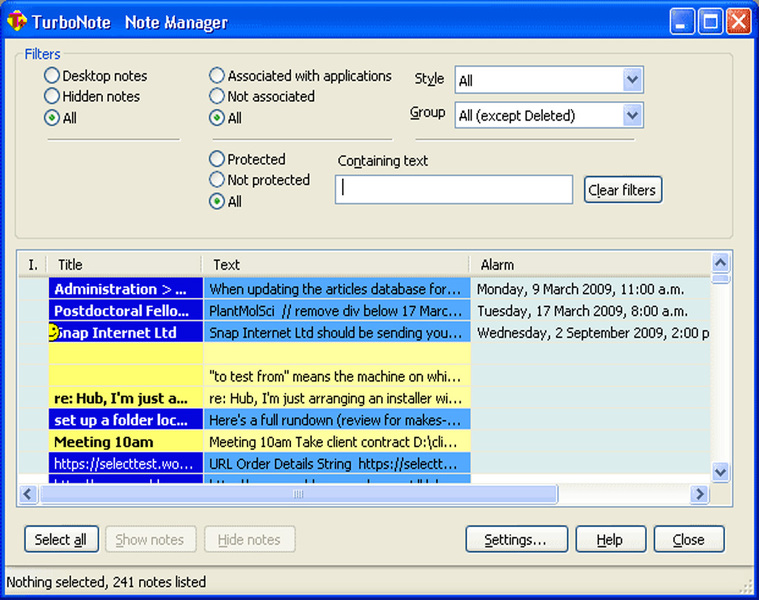The height and width of the screenshot is (600, 759).
Task: Click text 'PlantMolSci // remove div below 17 Marc...'
Action: [335, 311]
